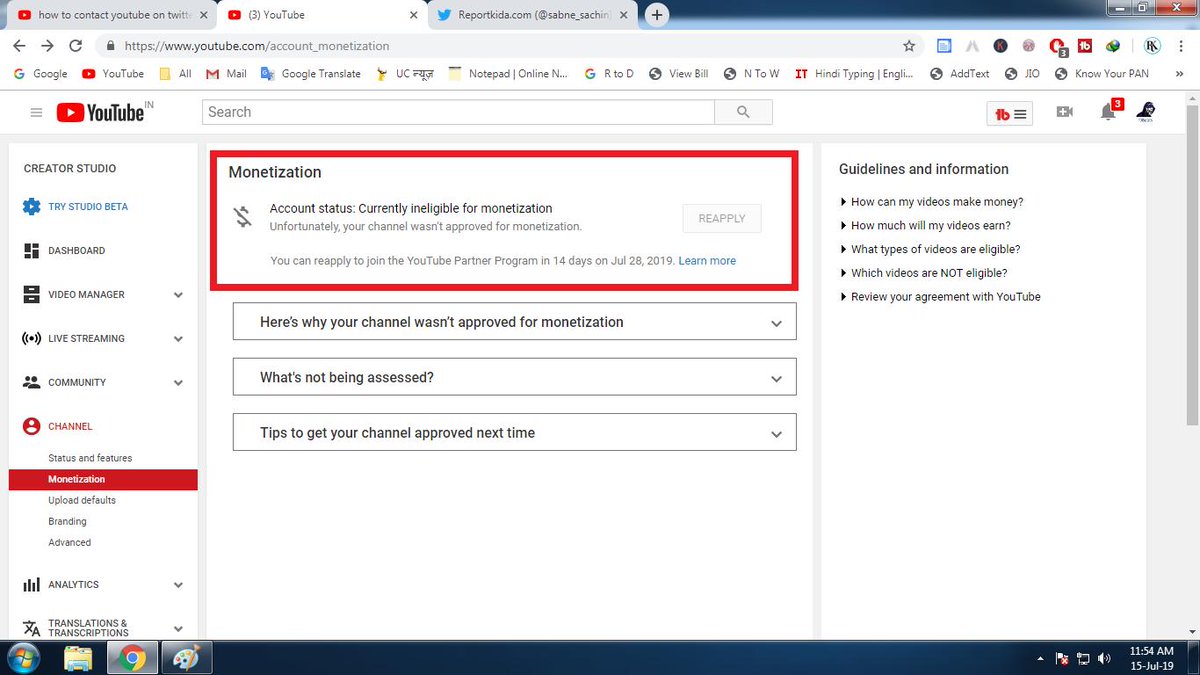Viewport: 1200px width, 675px height.
Task: Select the (3) YouTube browser tab
Action: click(x=320, y=15)
